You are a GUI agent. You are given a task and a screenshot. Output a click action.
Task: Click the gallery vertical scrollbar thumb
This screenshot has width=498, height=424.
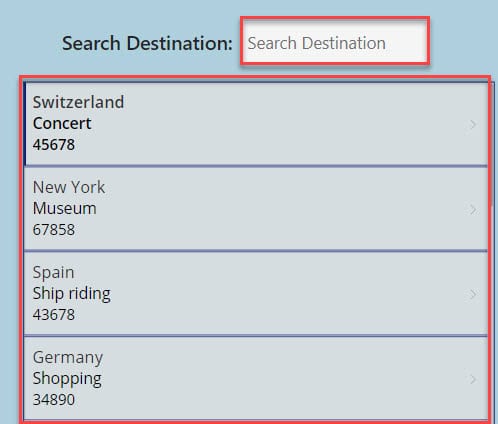tap(492, 143)
